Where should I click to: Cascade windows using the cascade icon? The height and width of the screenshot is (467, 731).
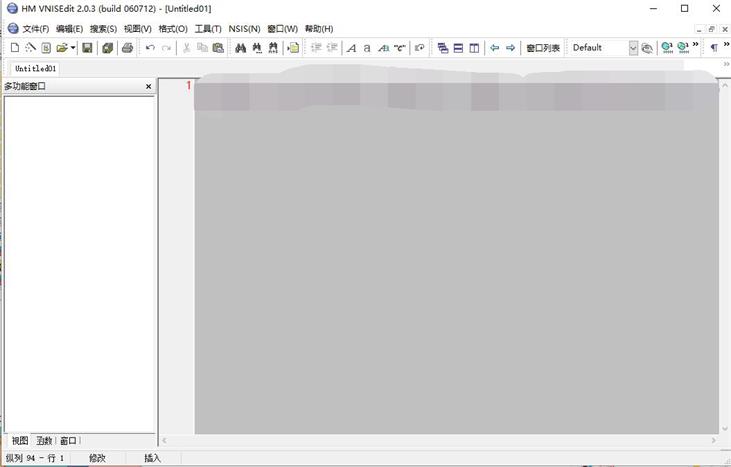point(443,48)
